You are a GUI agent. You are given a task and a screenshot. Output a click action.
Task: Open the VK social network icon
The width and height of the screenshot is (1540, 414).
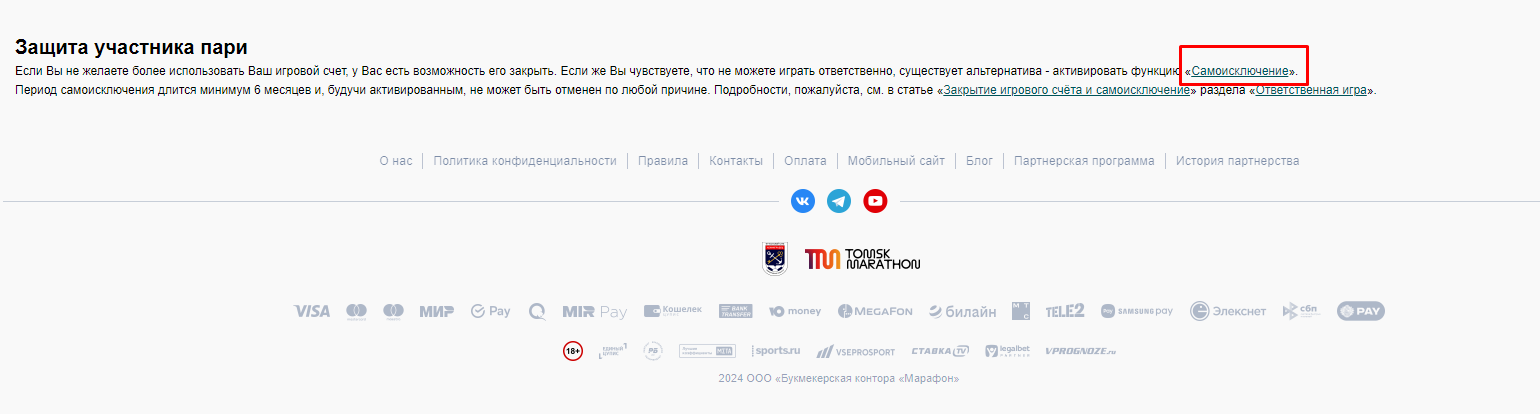click(x=803, y=201)
